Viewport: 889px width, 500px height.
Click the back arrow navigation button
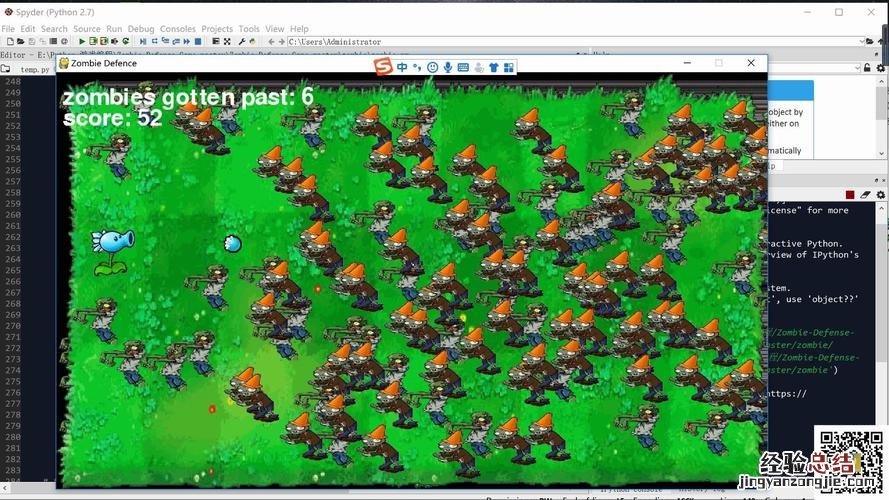[x=270, y=42]
